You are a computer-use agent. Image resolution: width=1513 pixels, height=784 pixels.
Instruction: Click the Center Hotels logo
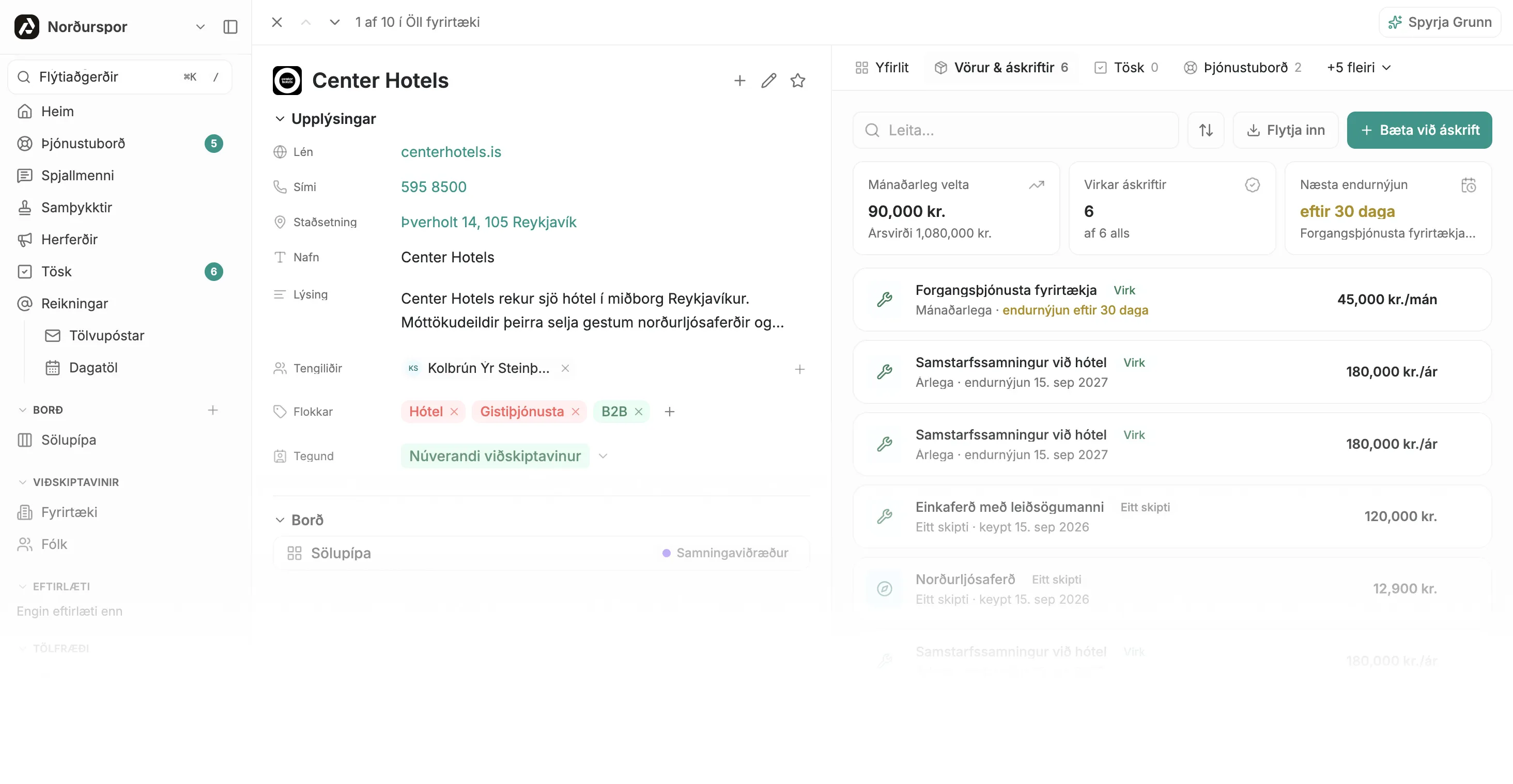[287, 81]
